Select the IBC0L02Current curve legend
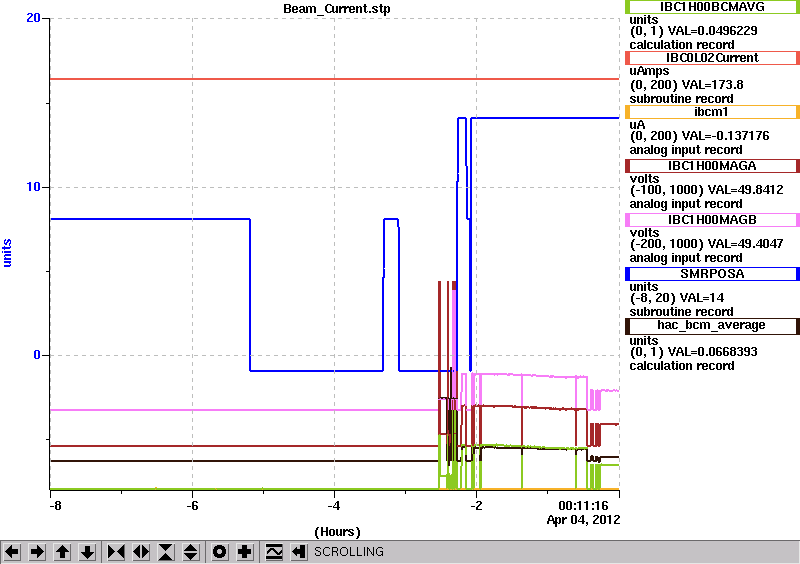Image resolution: width=800 pixels, height=564 pixels. (x=712, y=58)
